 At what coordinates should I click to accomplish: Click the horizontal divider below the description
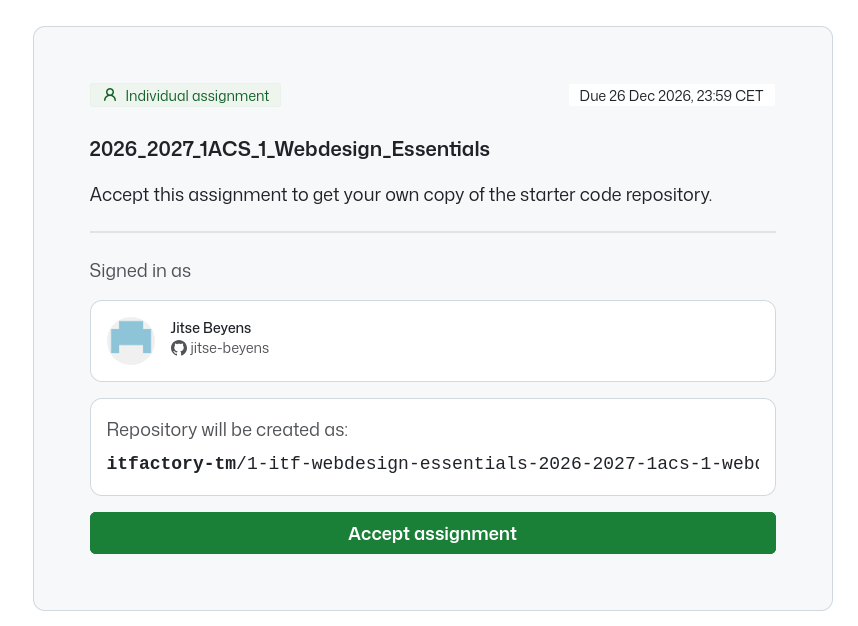pos(433,232)
